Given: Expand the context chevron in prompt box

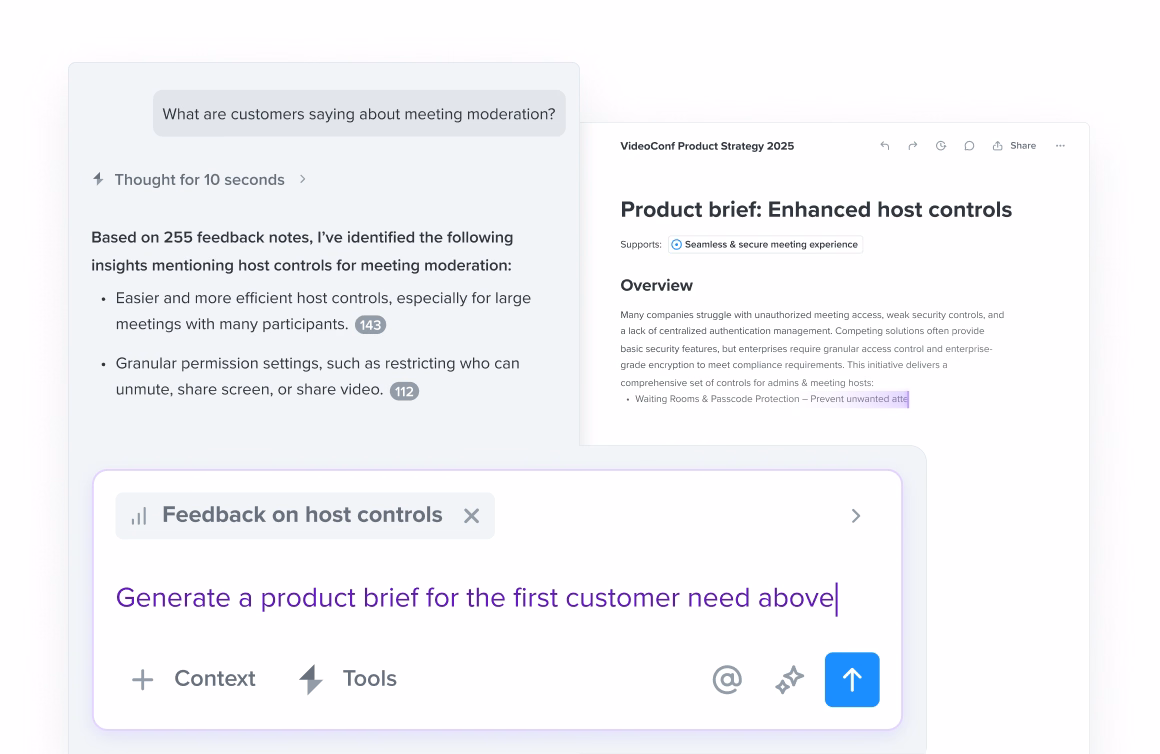Looking at the screenshot, I should pos(855,516).
